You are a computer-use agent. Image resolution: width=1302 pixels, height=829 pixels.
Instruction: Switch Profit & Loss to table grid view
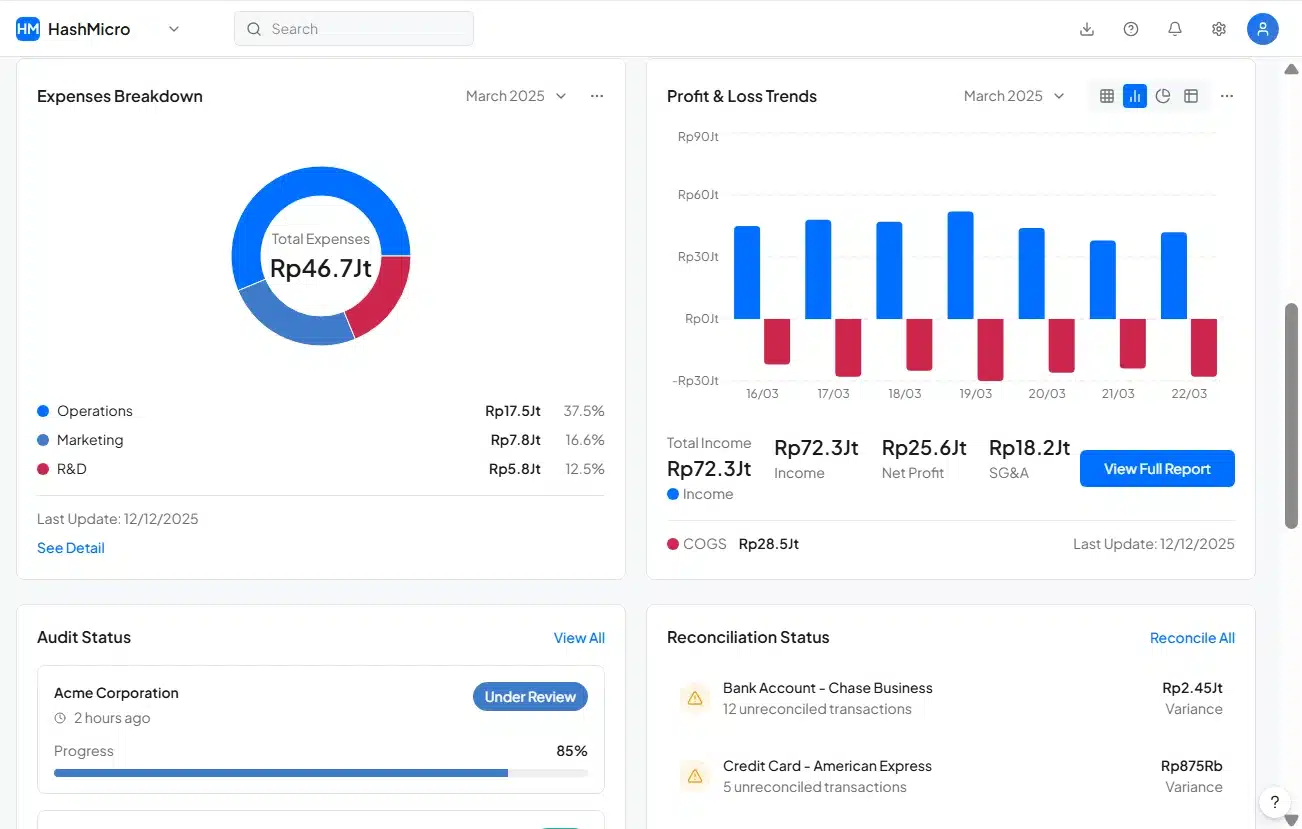point(1107,96)
